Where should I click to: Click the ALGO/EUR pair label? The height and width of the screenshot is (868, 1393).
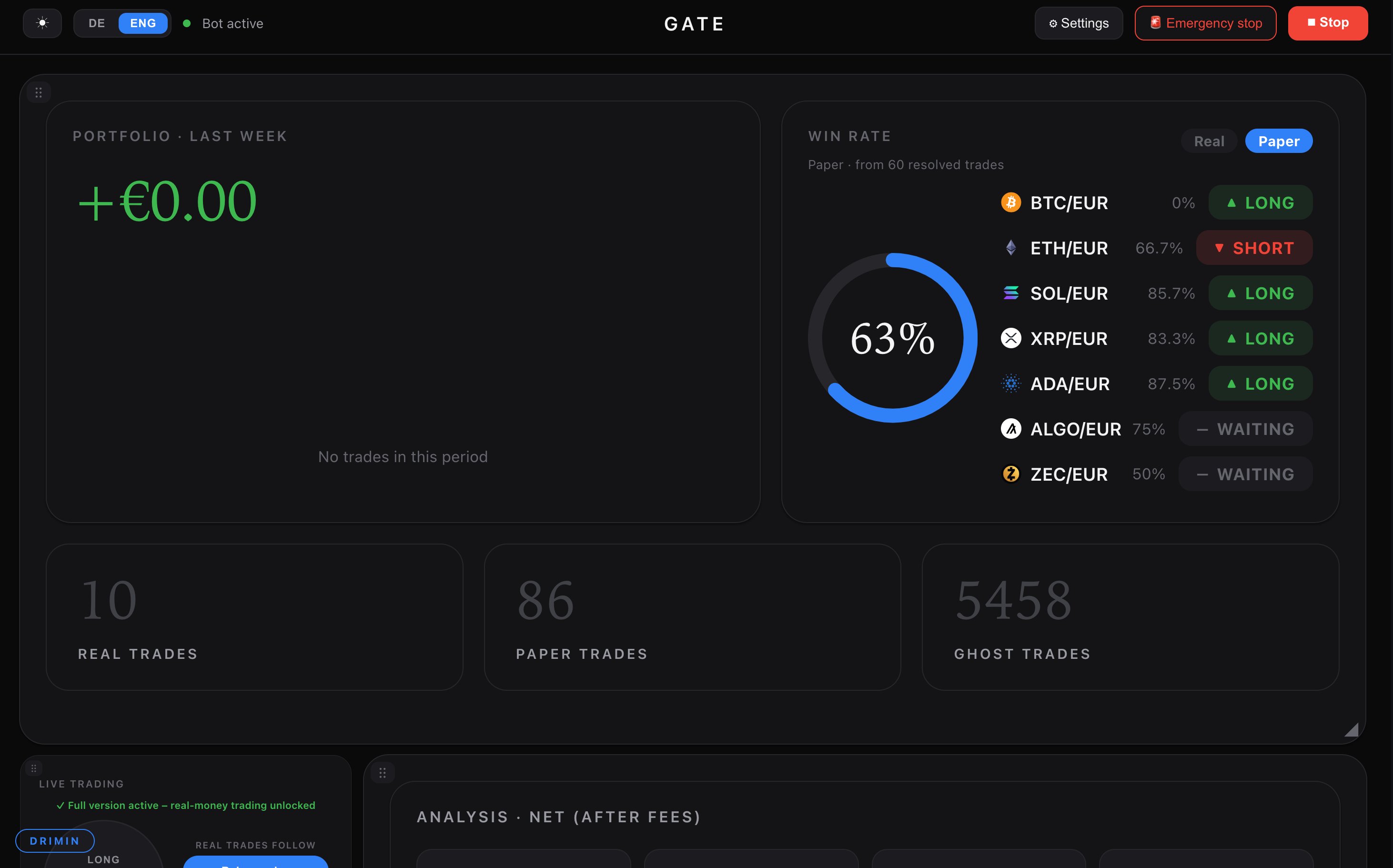click(1076, 429)
